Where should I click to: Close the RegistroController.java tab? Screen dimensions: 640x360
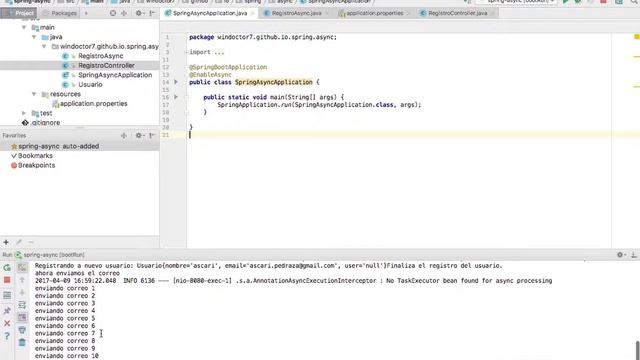click(493, 13)
